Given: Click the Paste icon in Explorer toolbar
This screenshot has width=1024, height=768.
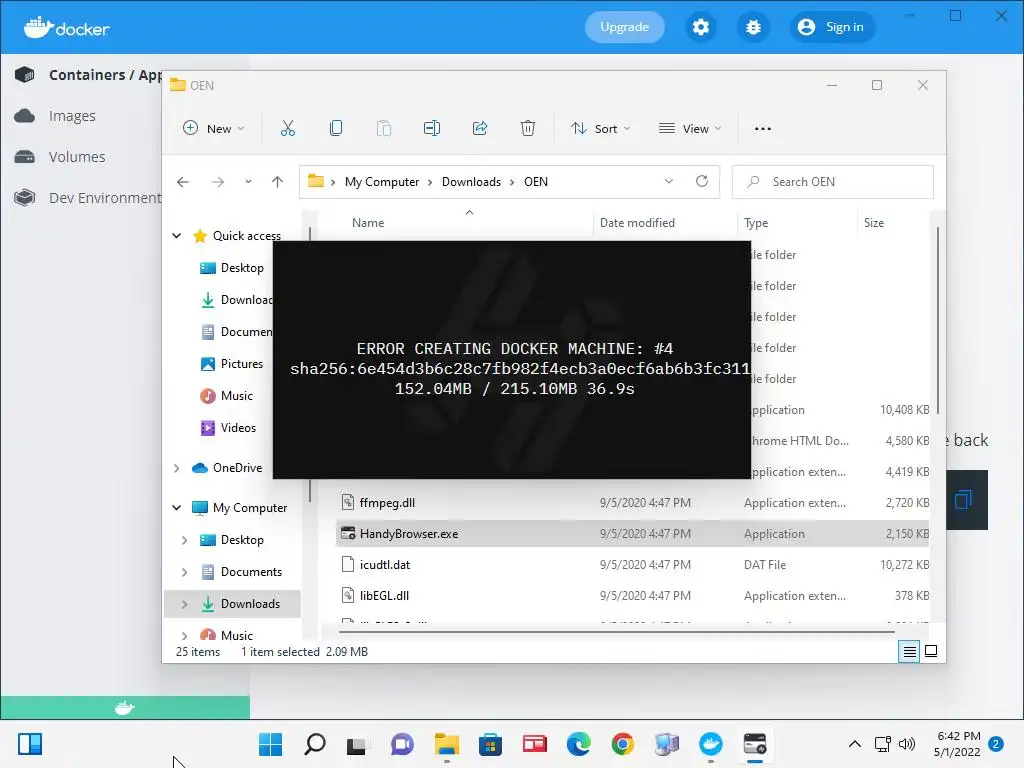Looking at the screenshot, I should pyautogui.click(x=384, y=129).
